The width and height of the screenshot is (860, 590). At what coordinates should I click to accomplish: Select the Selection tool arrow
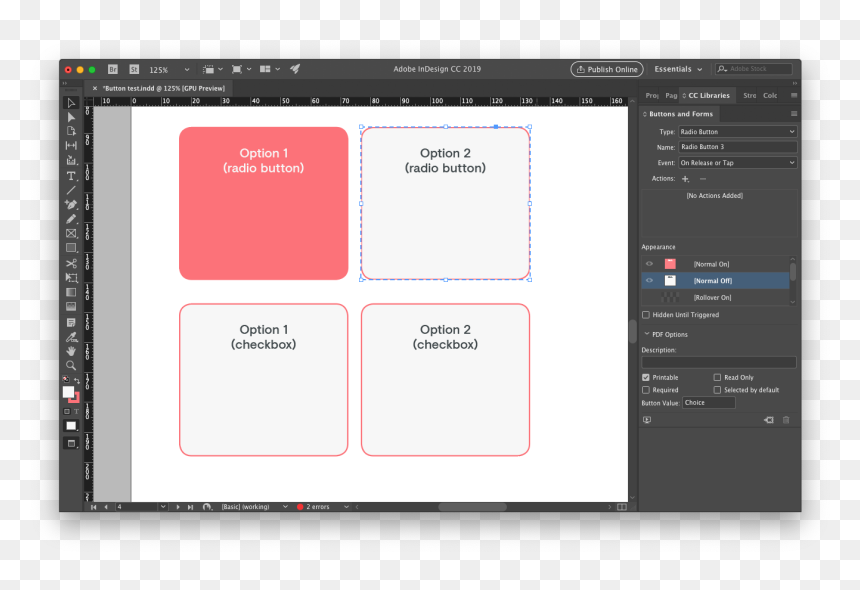tap(71, 103)
